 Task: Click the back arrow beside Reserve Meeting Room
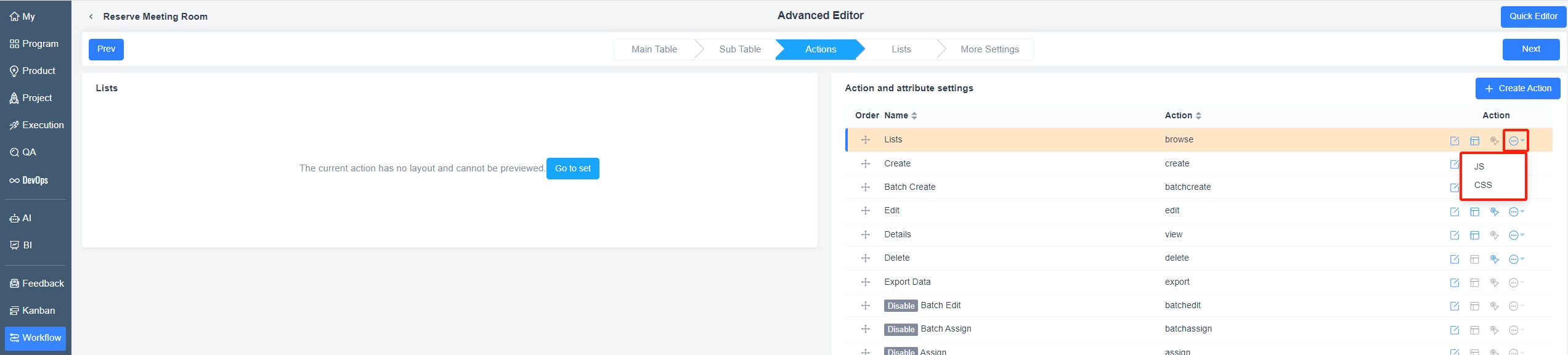point(91,17)
